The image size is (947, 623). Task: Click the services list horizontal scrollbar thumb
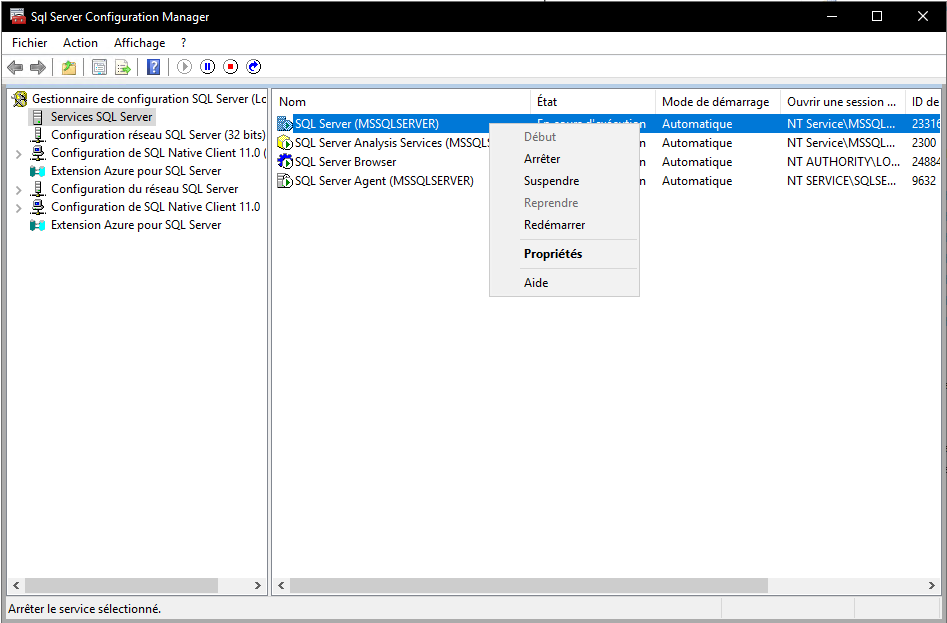coord(528,586)
